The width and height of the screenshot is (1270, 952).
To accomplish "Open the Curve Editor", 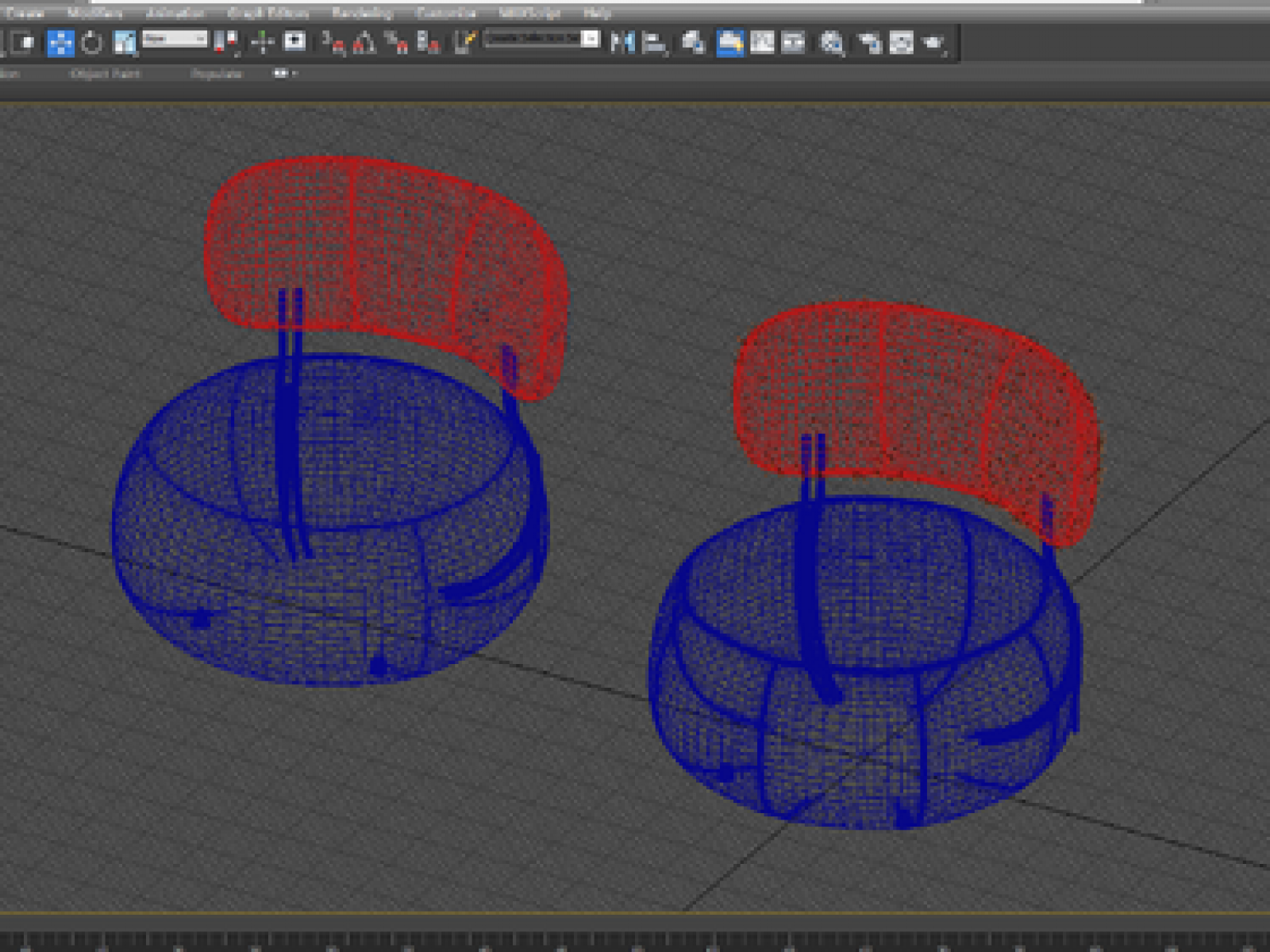I will (762, 43).
